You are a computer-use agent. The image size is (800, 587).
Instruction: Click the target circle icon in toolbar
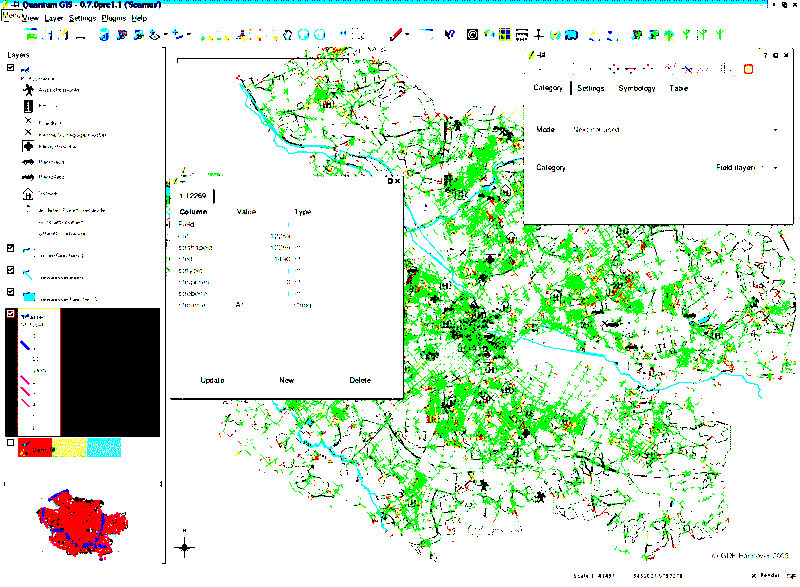coord(473,35)
